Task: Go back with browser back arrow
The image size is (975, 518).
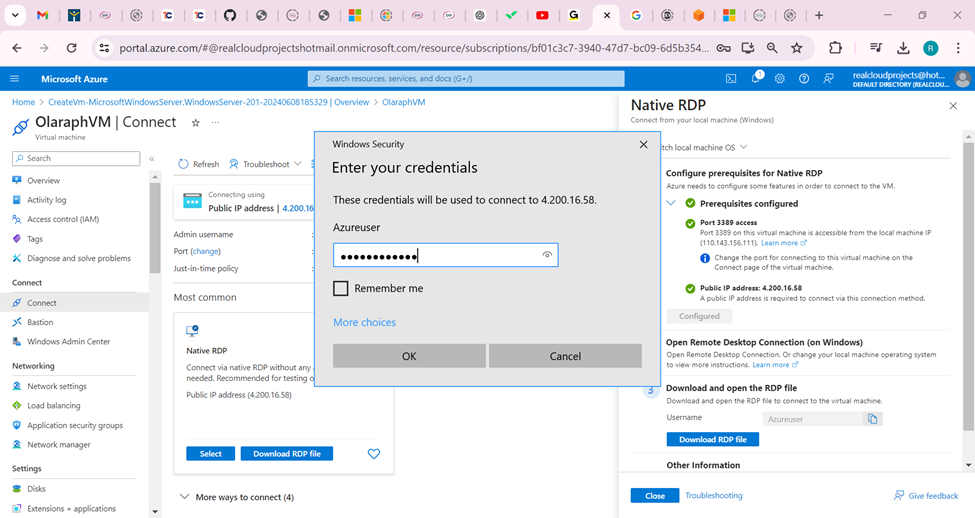Action: [x=17, y=48]
